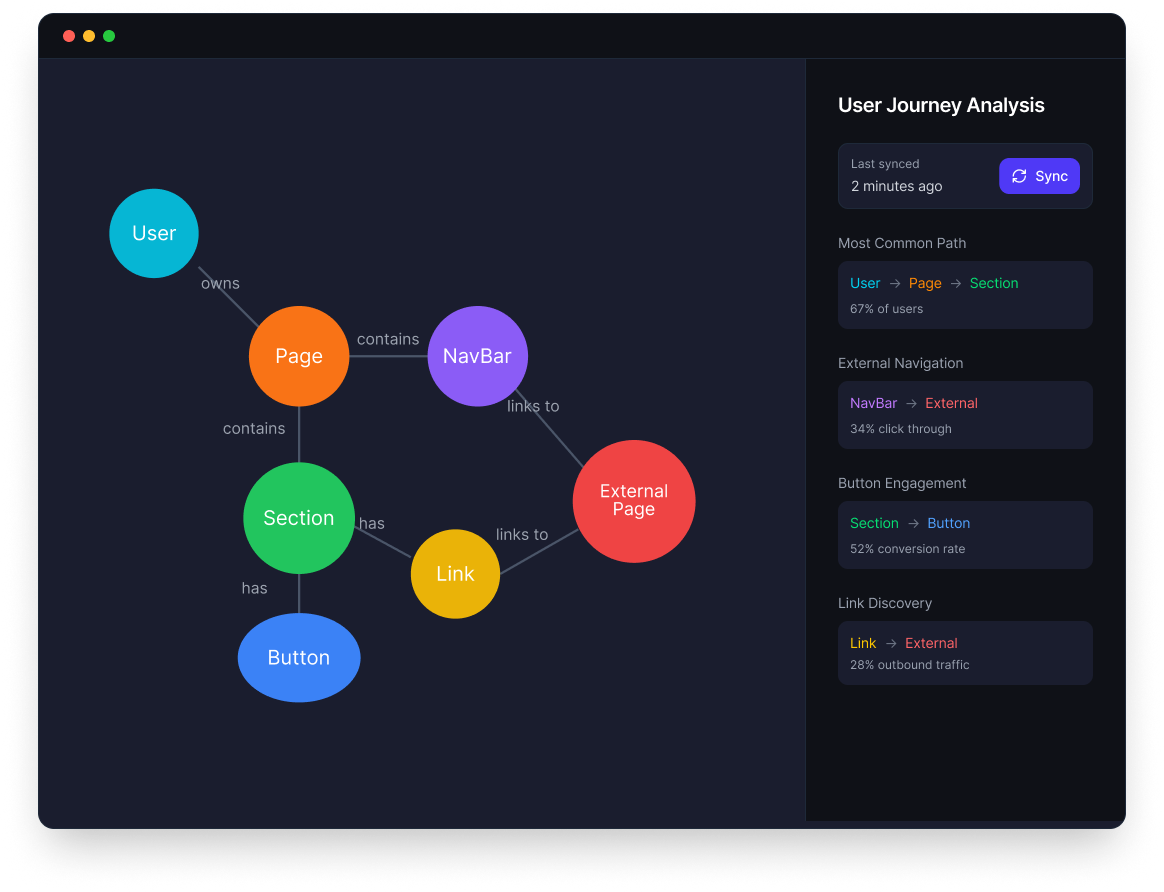Viewport: 1164px width, 892px height.
Task: Select the green Section node
Action: tap(299, 518)
